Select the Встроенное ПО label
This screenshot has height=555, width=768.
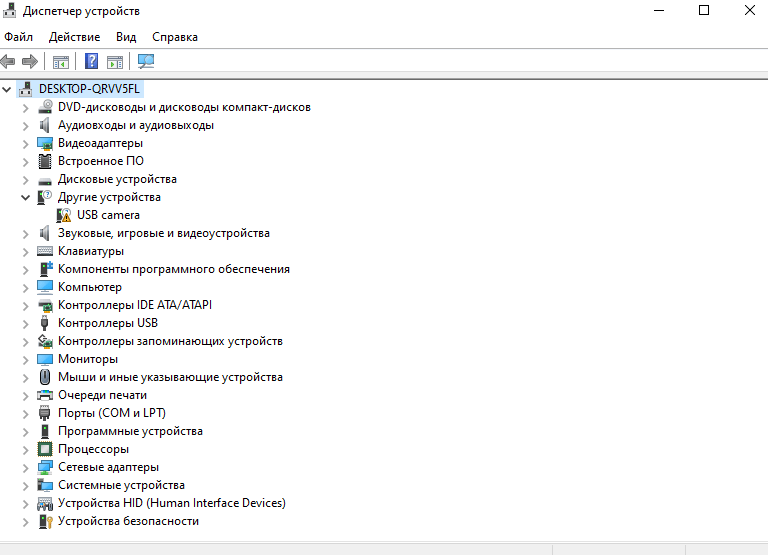[101, 161]
